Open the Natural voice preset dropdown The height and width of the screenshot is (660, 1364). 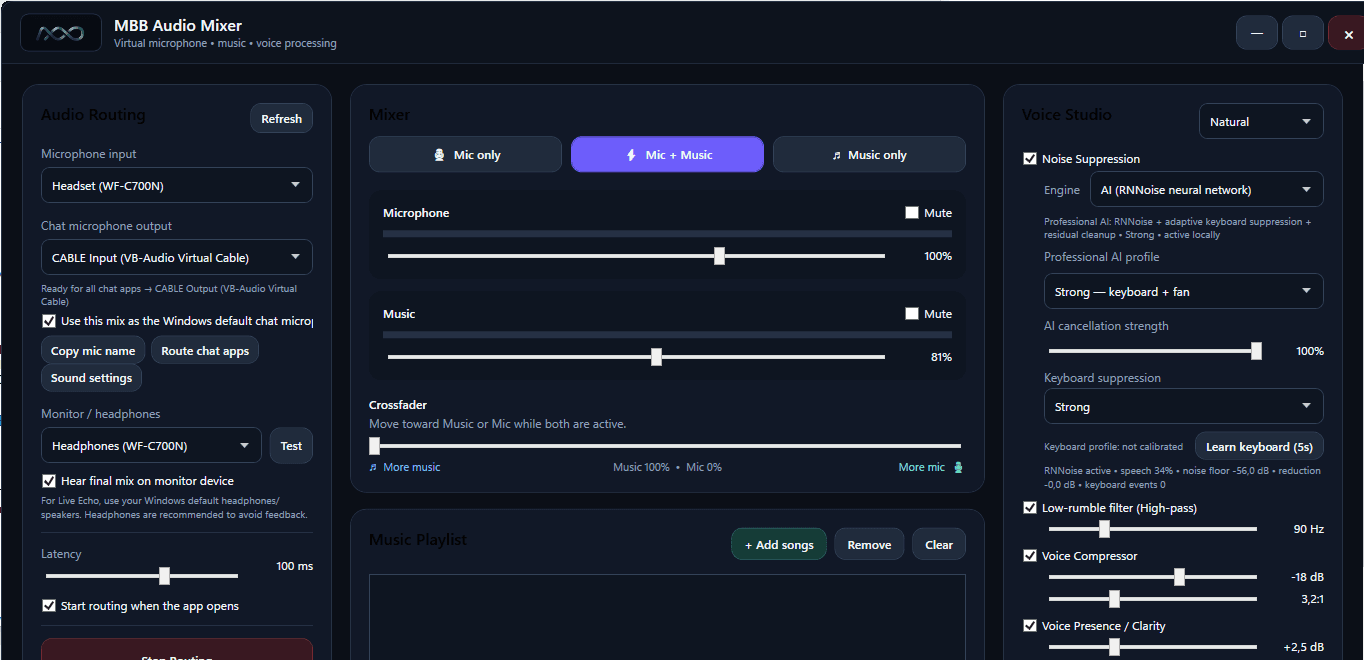pyautogui.click(x=1261, y=121)
